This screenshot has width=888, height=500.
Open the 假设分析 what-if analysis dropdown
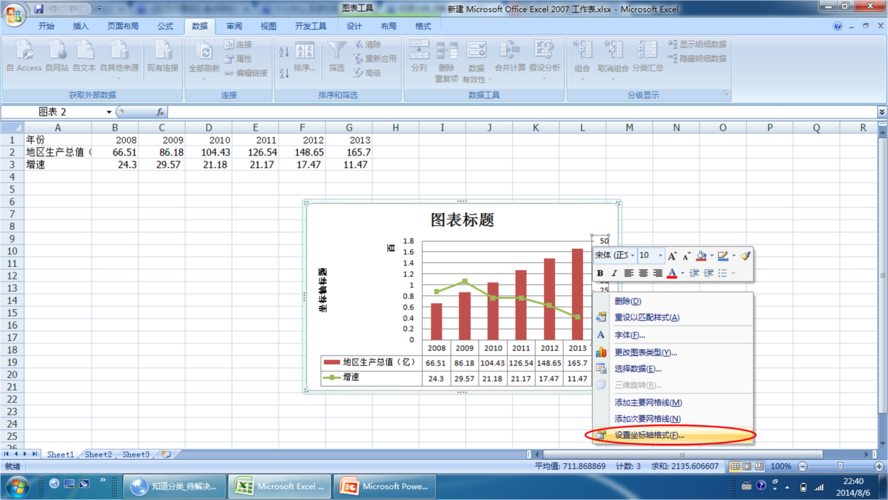tap(544, 79)
